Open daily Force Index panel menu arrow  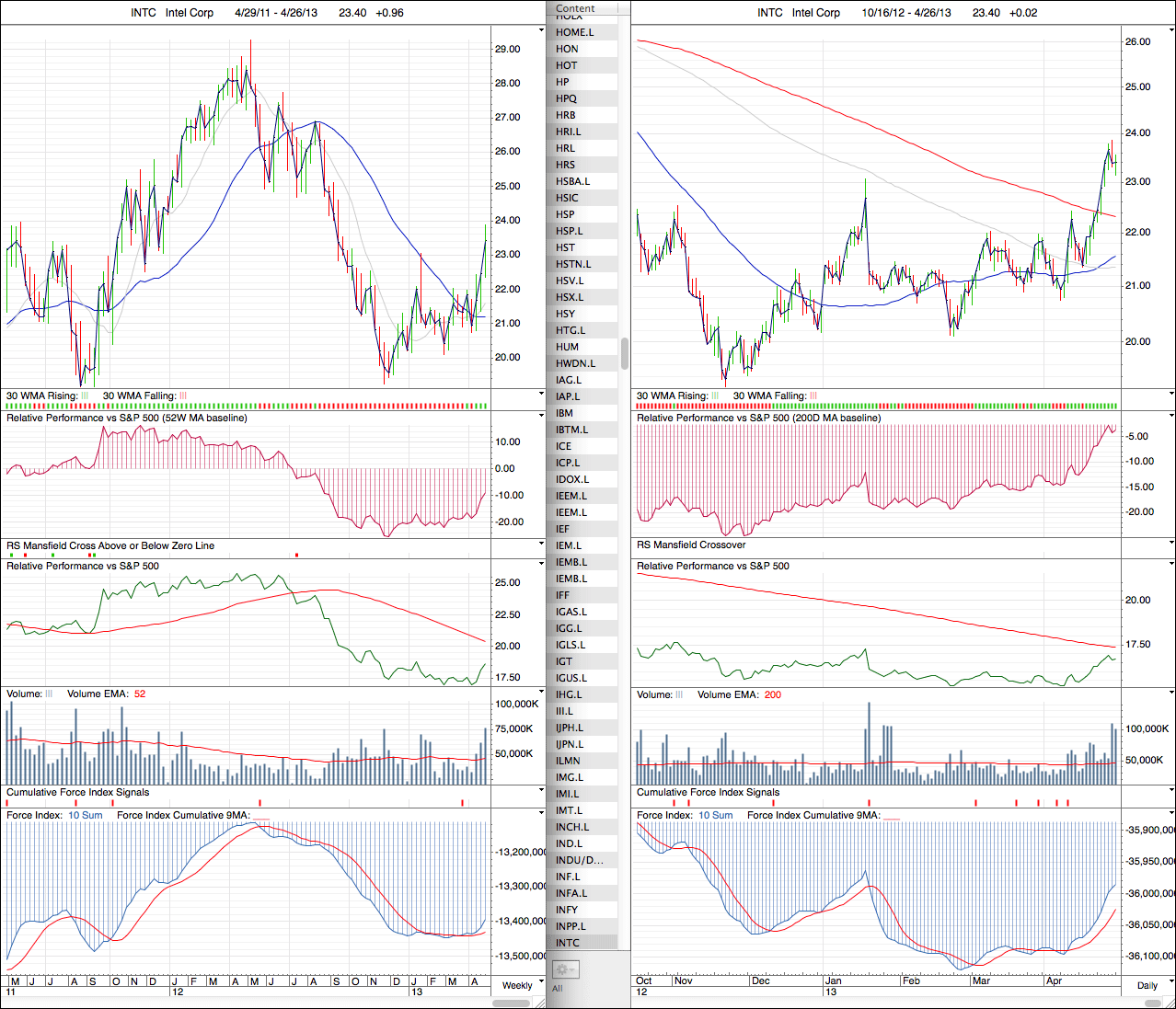1171,814
